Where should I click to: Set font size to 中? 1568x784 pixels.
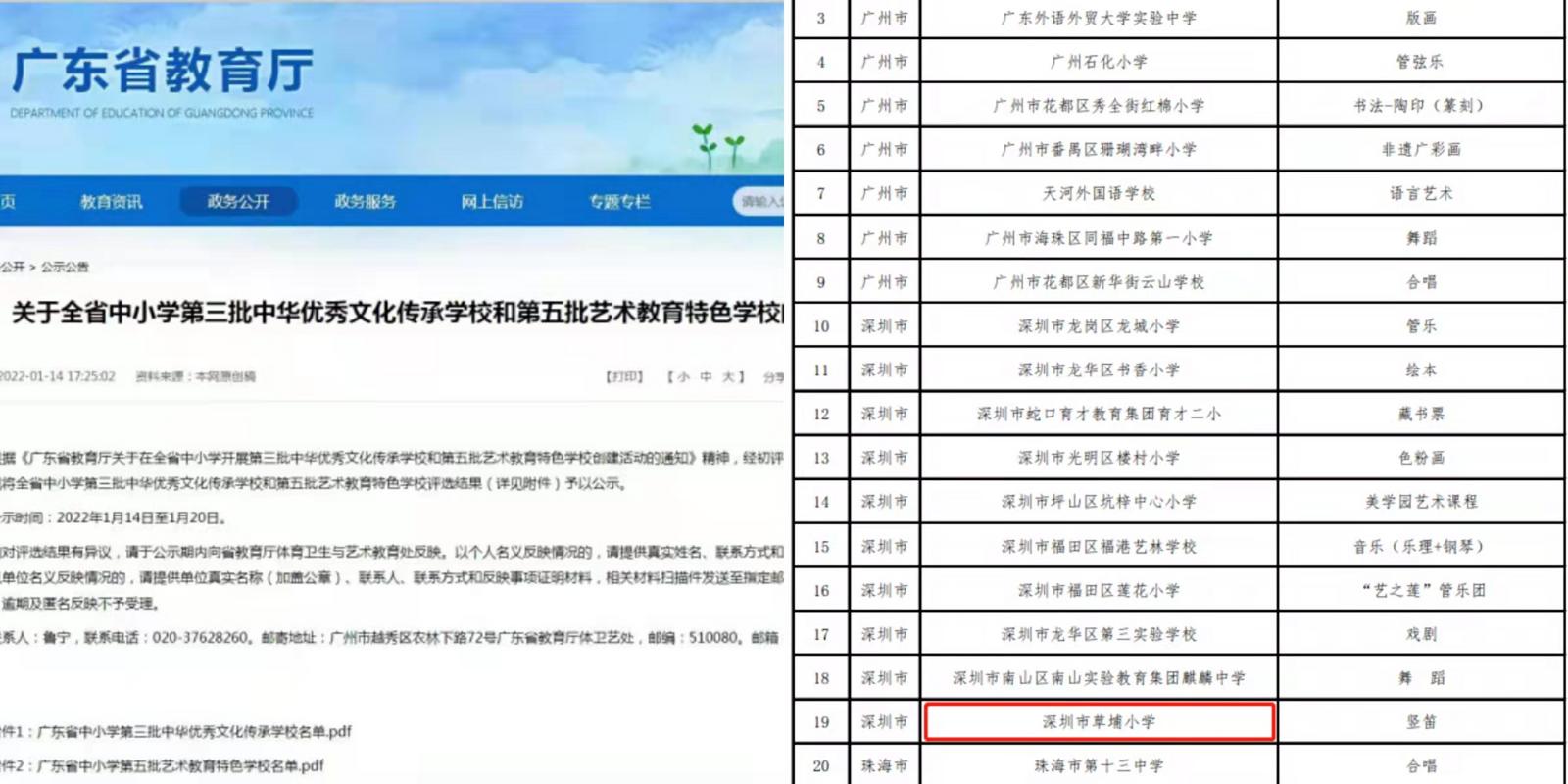(706, 377)
